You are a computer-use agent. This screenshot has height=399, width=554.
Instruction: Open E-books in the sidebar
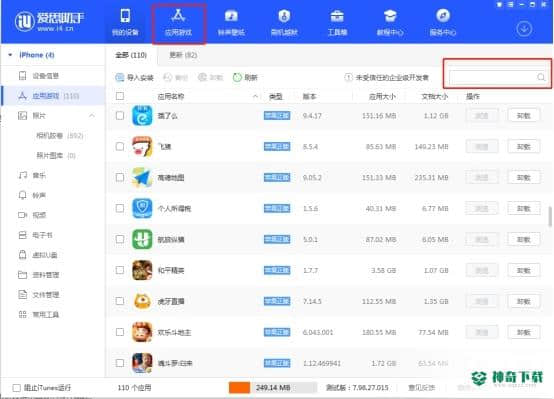point(53,235)
